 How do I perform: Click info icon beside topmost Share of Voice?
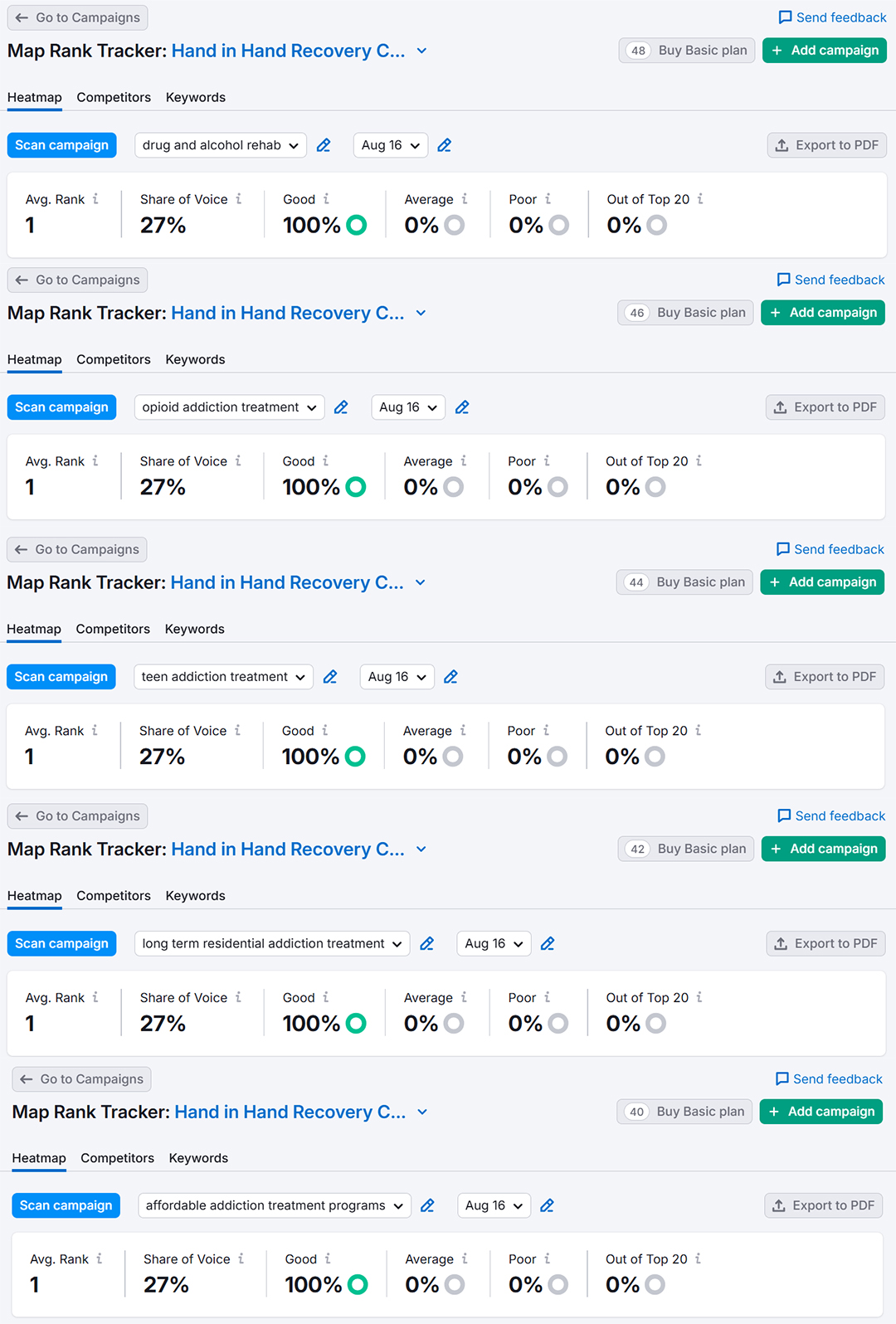[x=239, y=199]
